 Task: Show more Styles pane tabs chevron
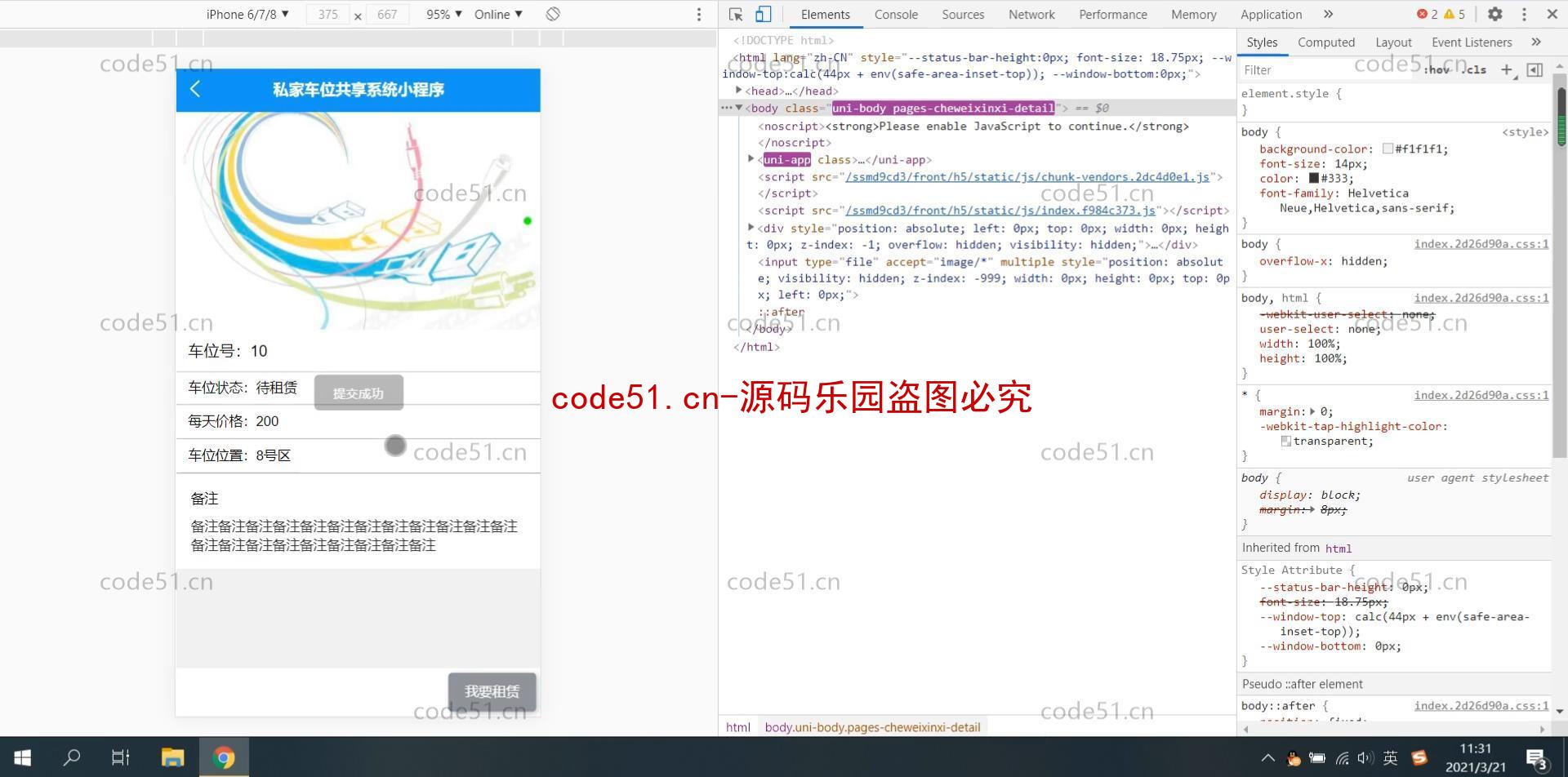1536,42
